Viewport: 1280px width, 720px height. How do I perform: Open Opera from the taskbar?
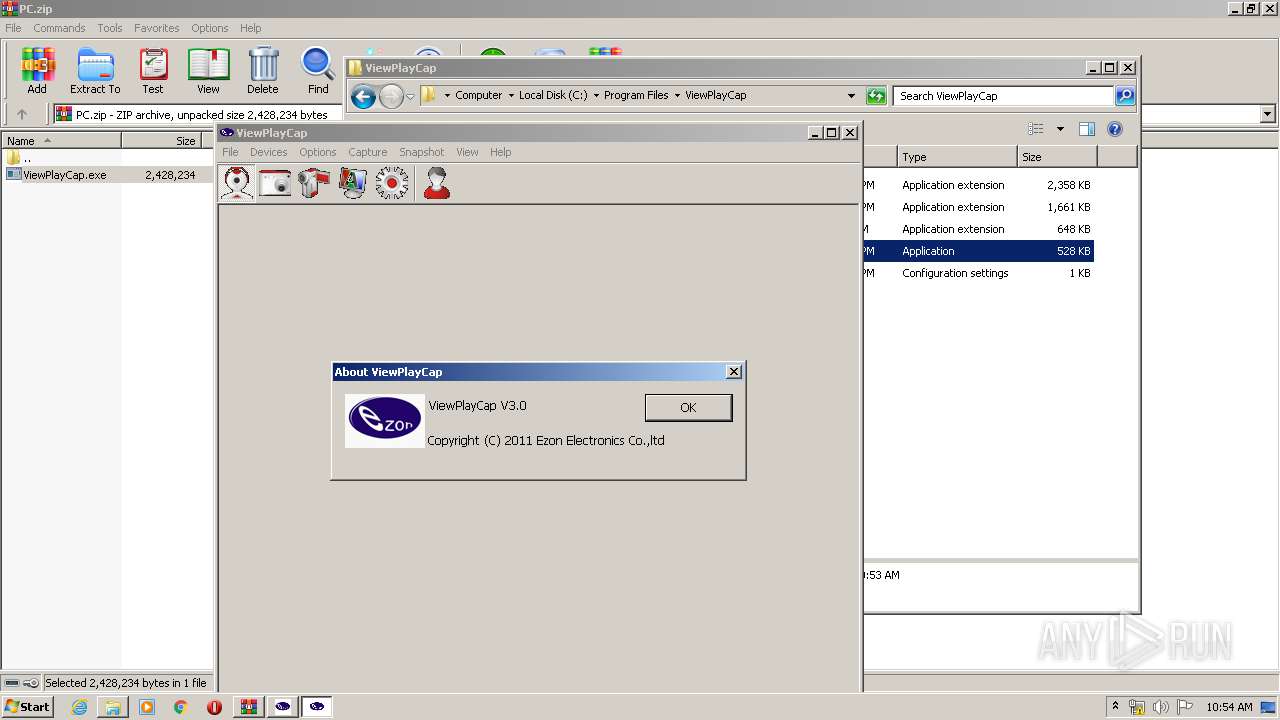(x=214, y=707)
